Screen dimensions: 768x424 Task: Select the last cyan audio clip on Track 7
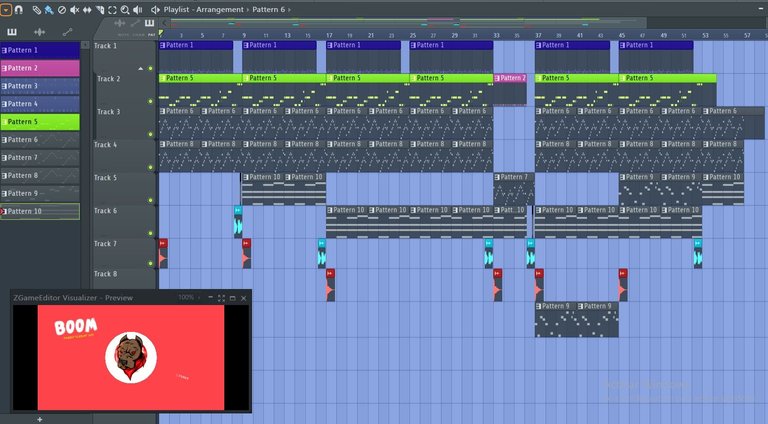coord(697,254)
